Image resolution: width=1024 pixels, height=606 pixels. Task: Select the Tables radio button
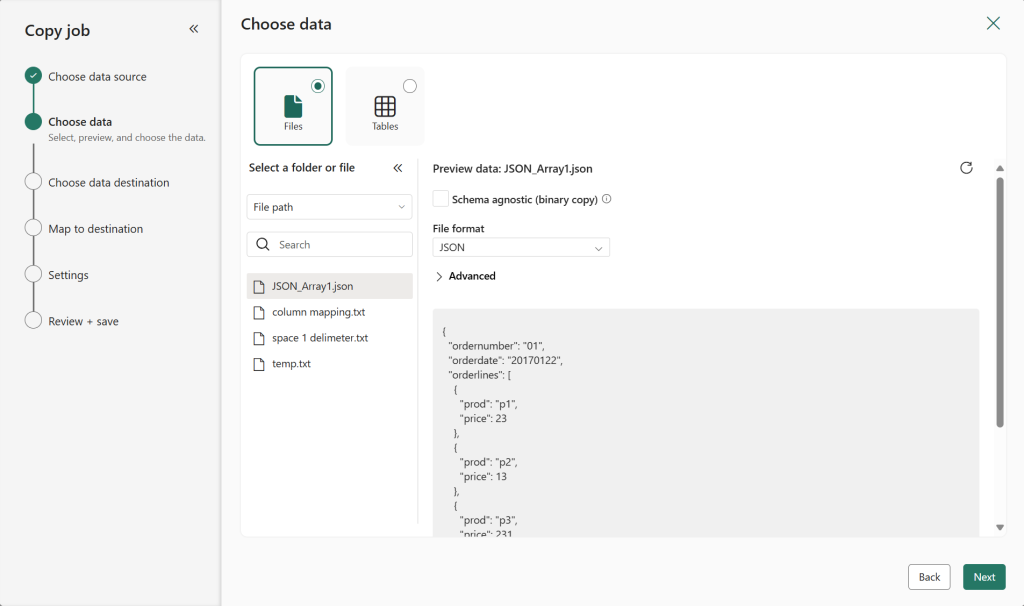pos(410,85)
